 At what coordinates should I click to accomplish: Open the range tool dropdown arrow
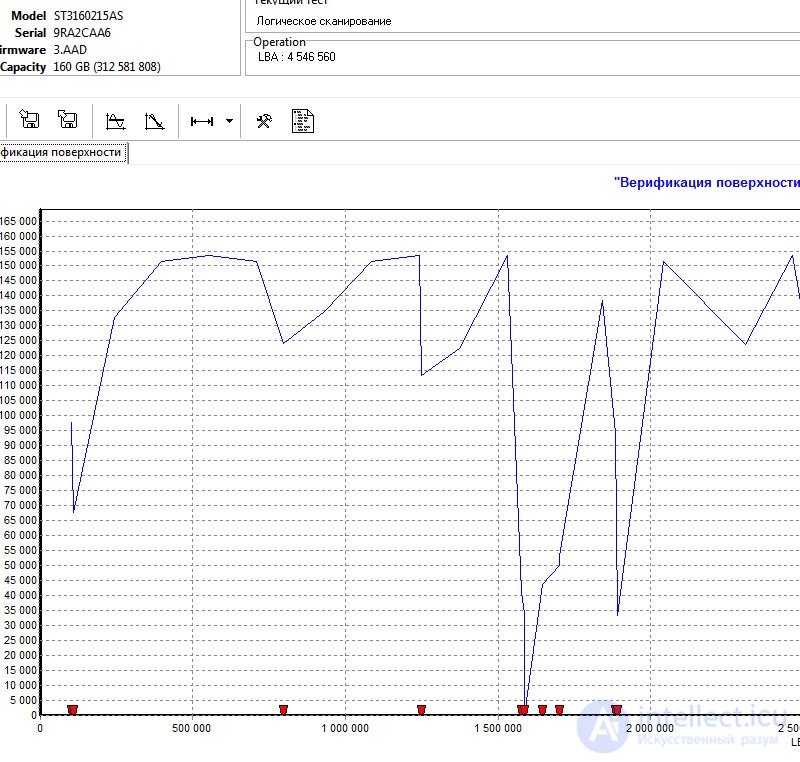pos(230,121)
